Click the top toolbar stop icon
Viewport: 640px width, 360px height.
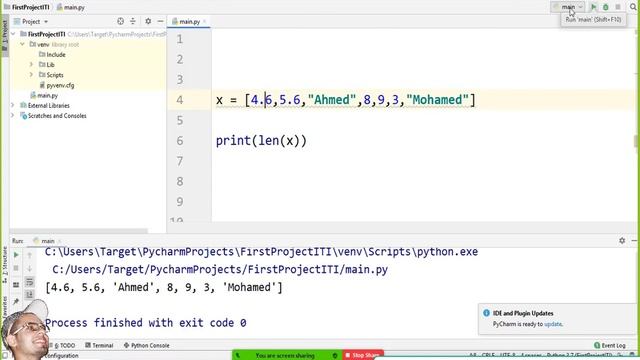pos(618,7)
